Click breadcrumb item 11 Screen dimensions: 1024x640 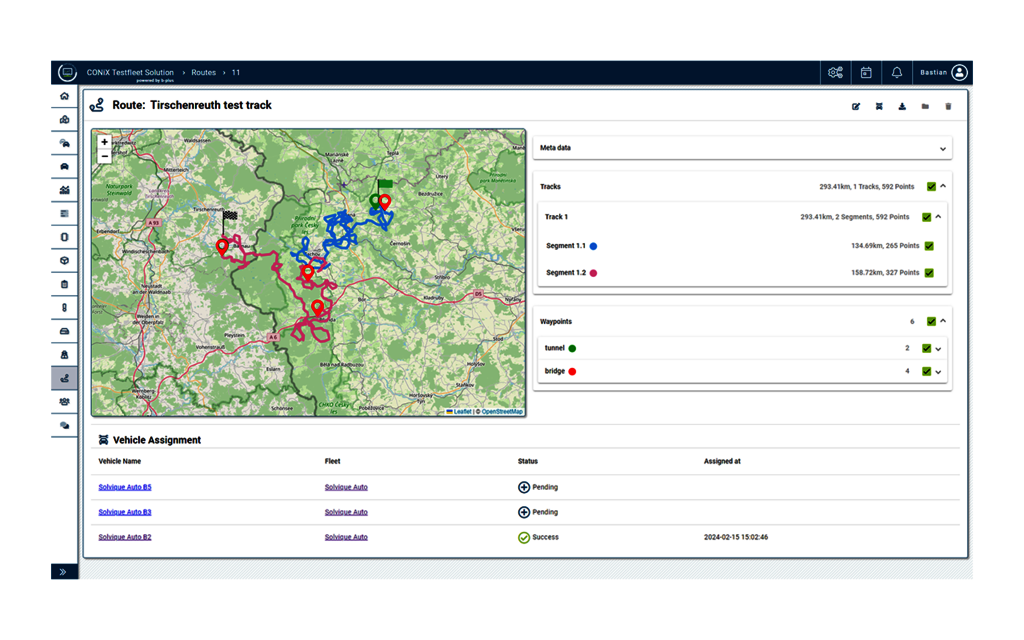click(236, 72)
